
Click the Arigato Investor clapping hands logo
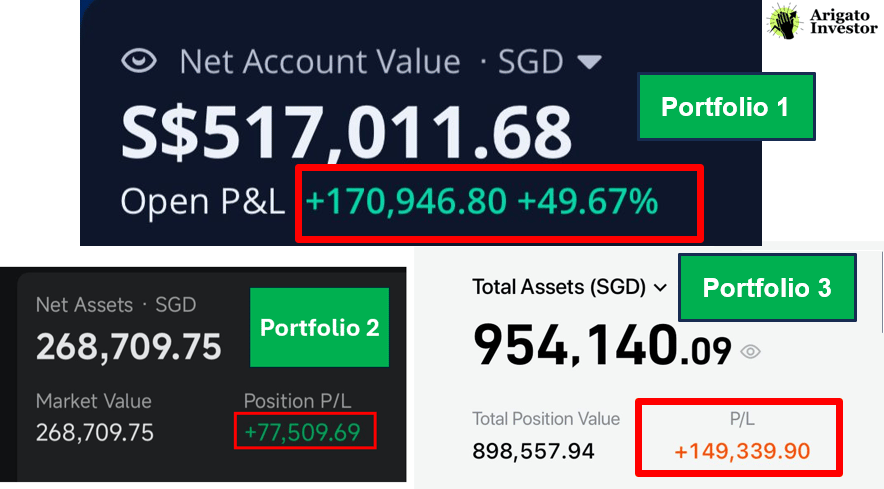(x=785, y=21)
